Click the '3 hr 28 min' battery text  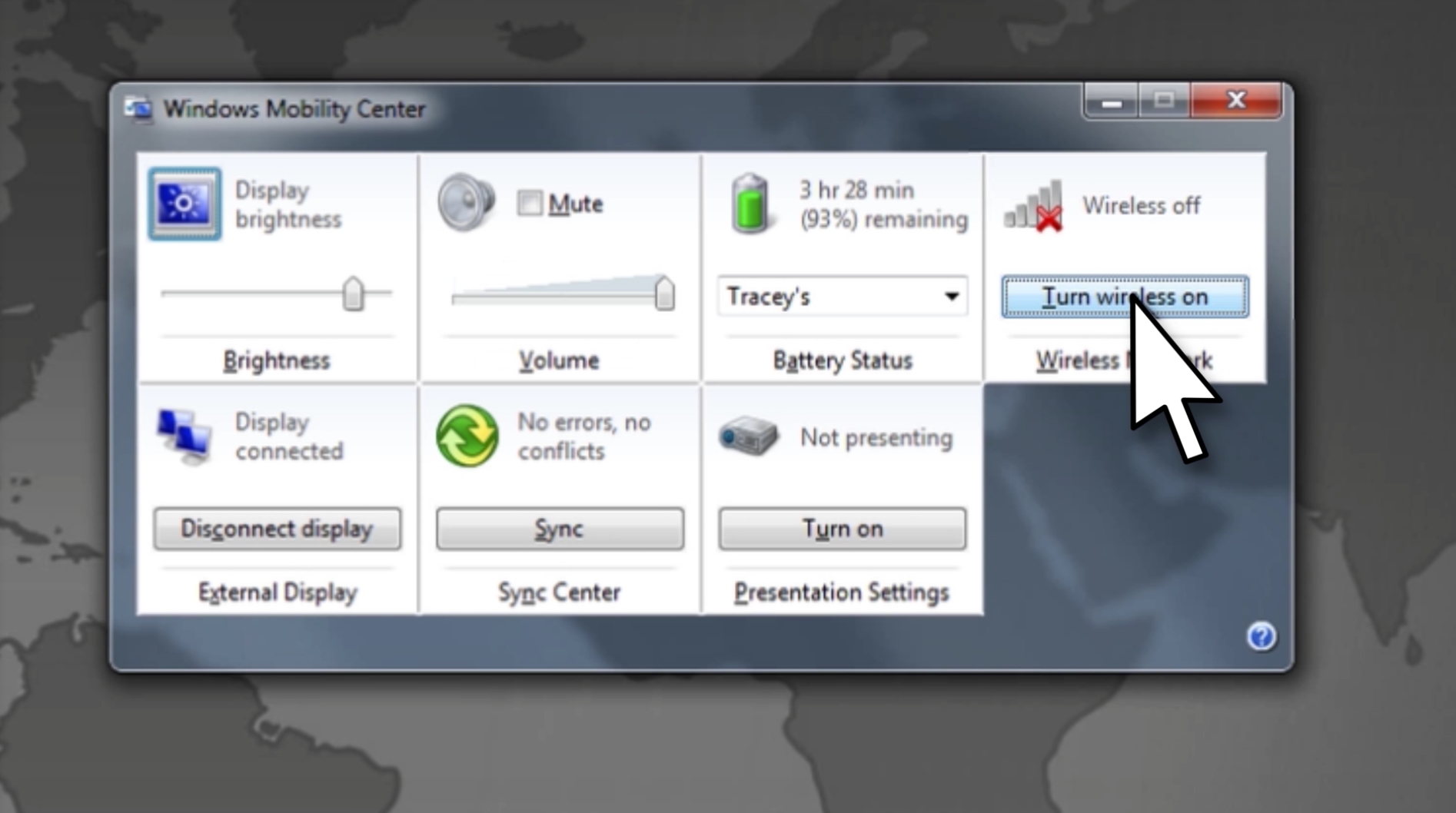(856, 190)
